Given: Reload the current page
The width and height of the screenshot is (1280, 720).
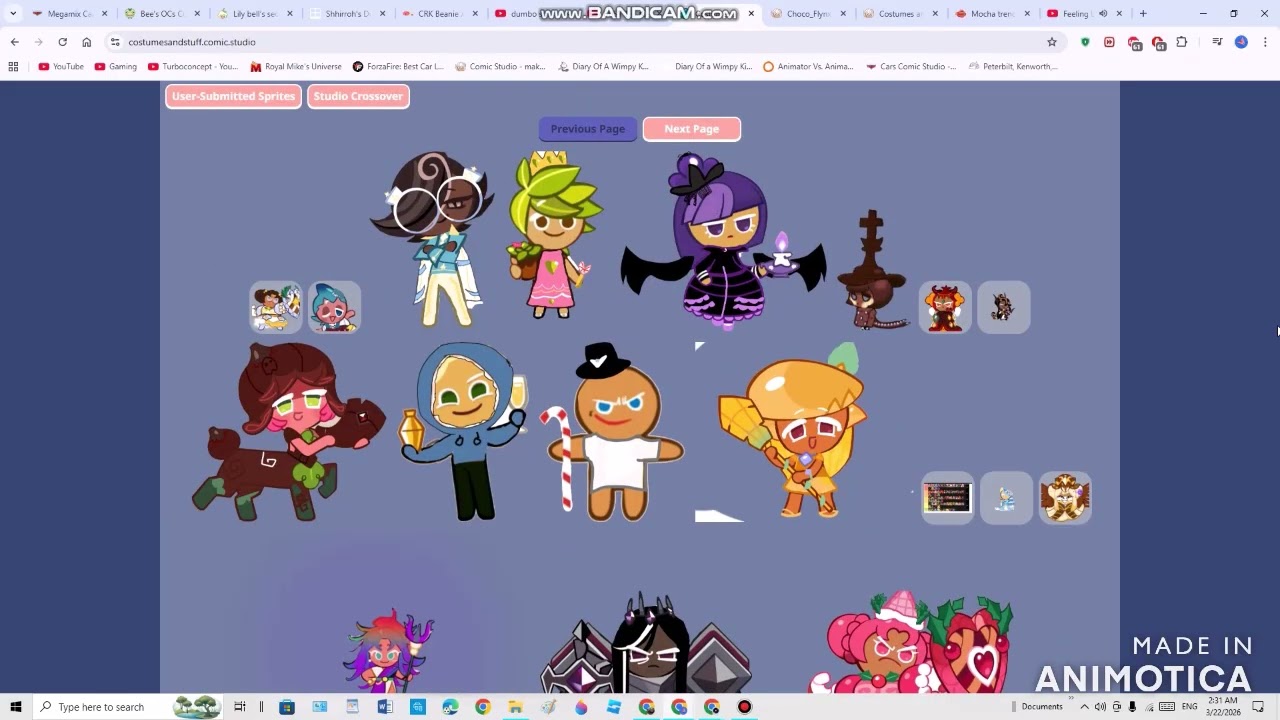Looking at the screenshot, I should pyautogui.click(x=62, y=42).
